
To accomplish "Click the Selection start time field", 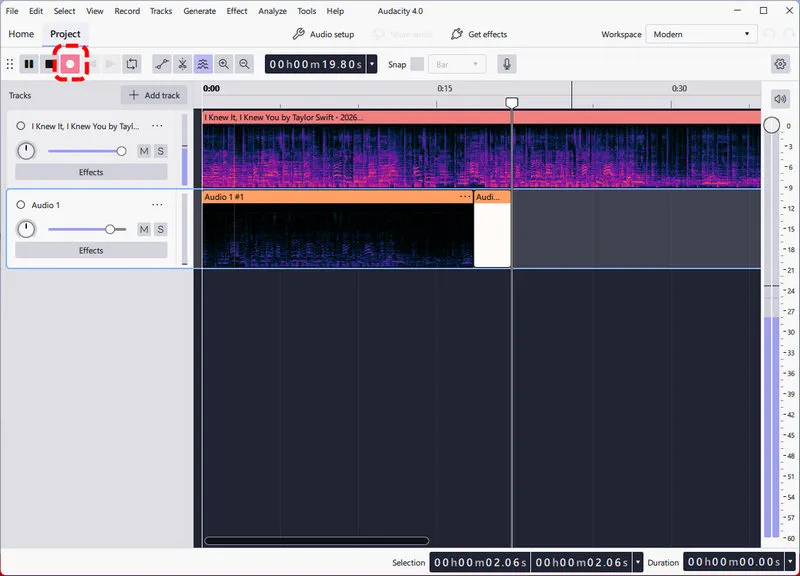I will [x=480, y=562].
